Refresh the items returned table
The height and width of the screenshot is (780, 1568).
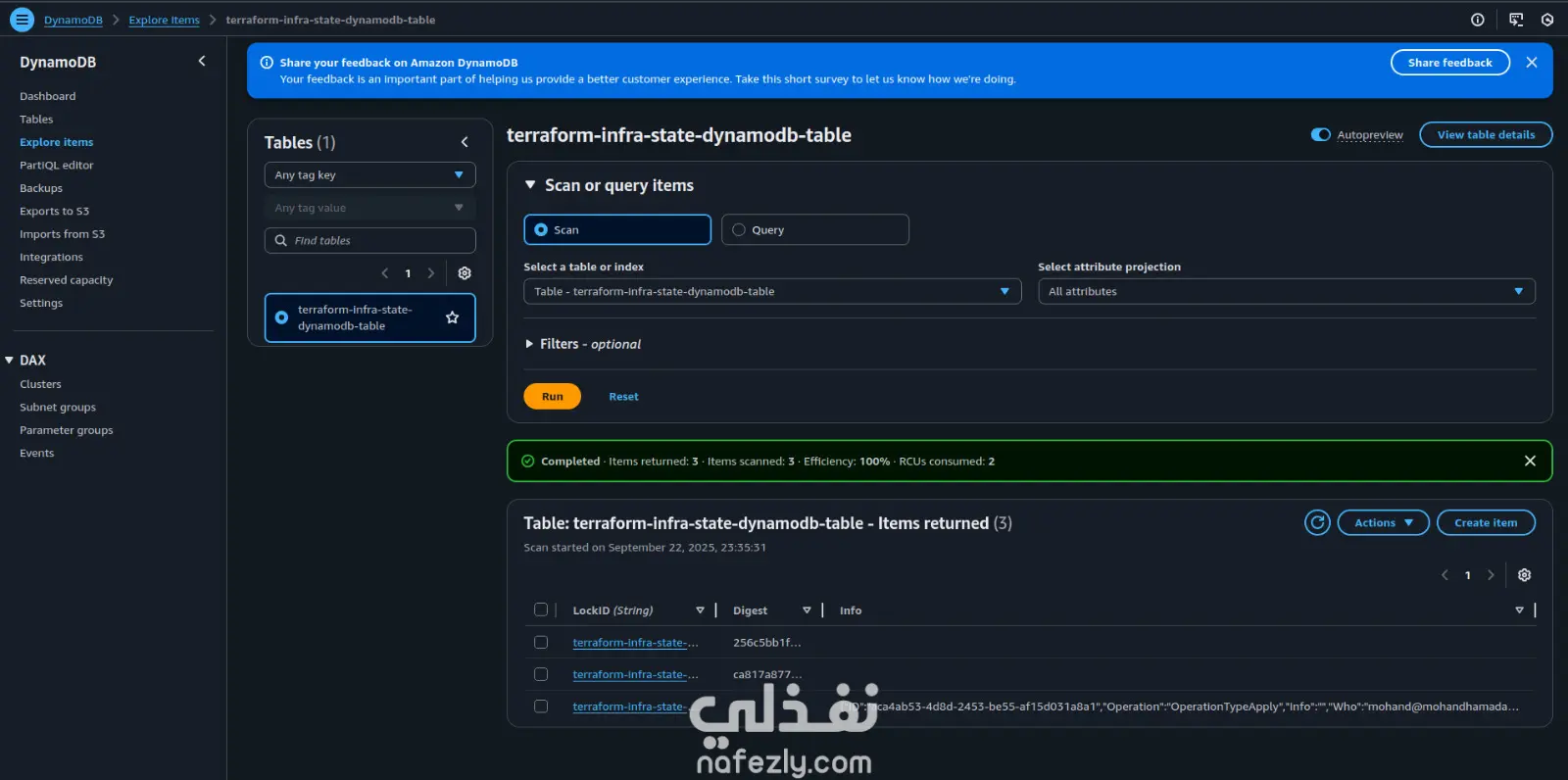(1318, 522)
